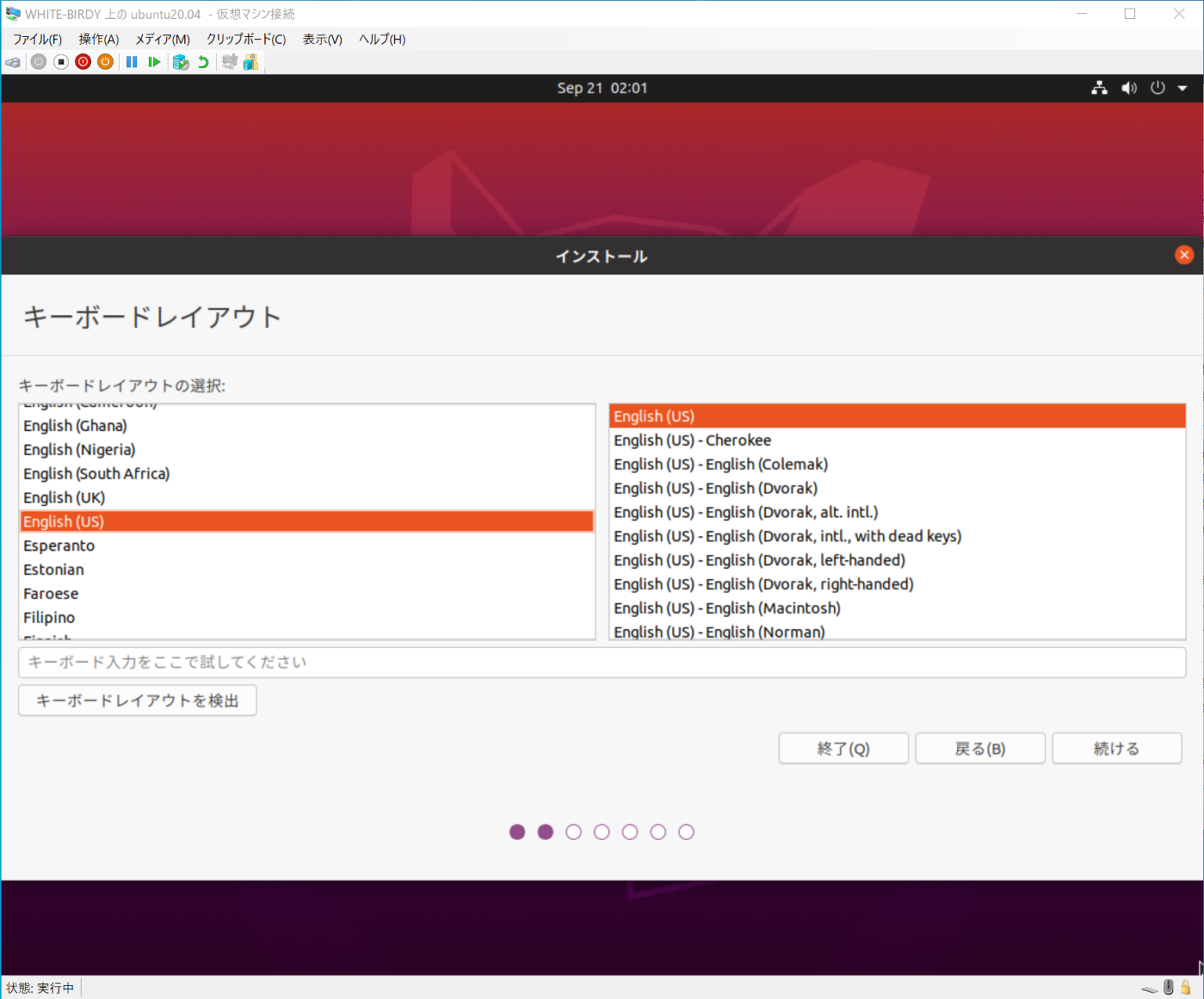Click the second page indicator dot
Viewport: 1204px width, 999px height.
point(546,831)
